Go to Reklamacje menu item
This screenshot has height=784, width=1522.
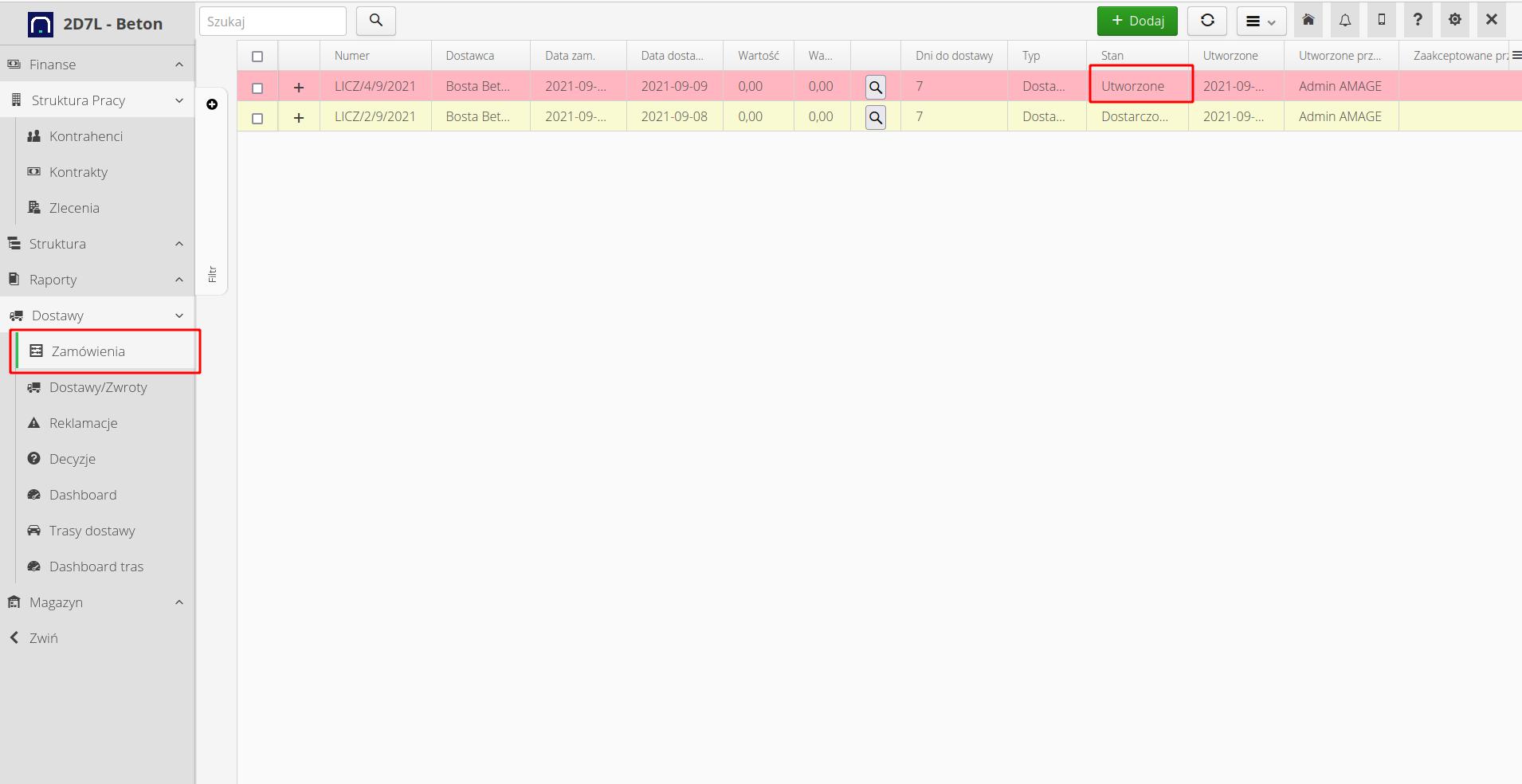(84, 423)
